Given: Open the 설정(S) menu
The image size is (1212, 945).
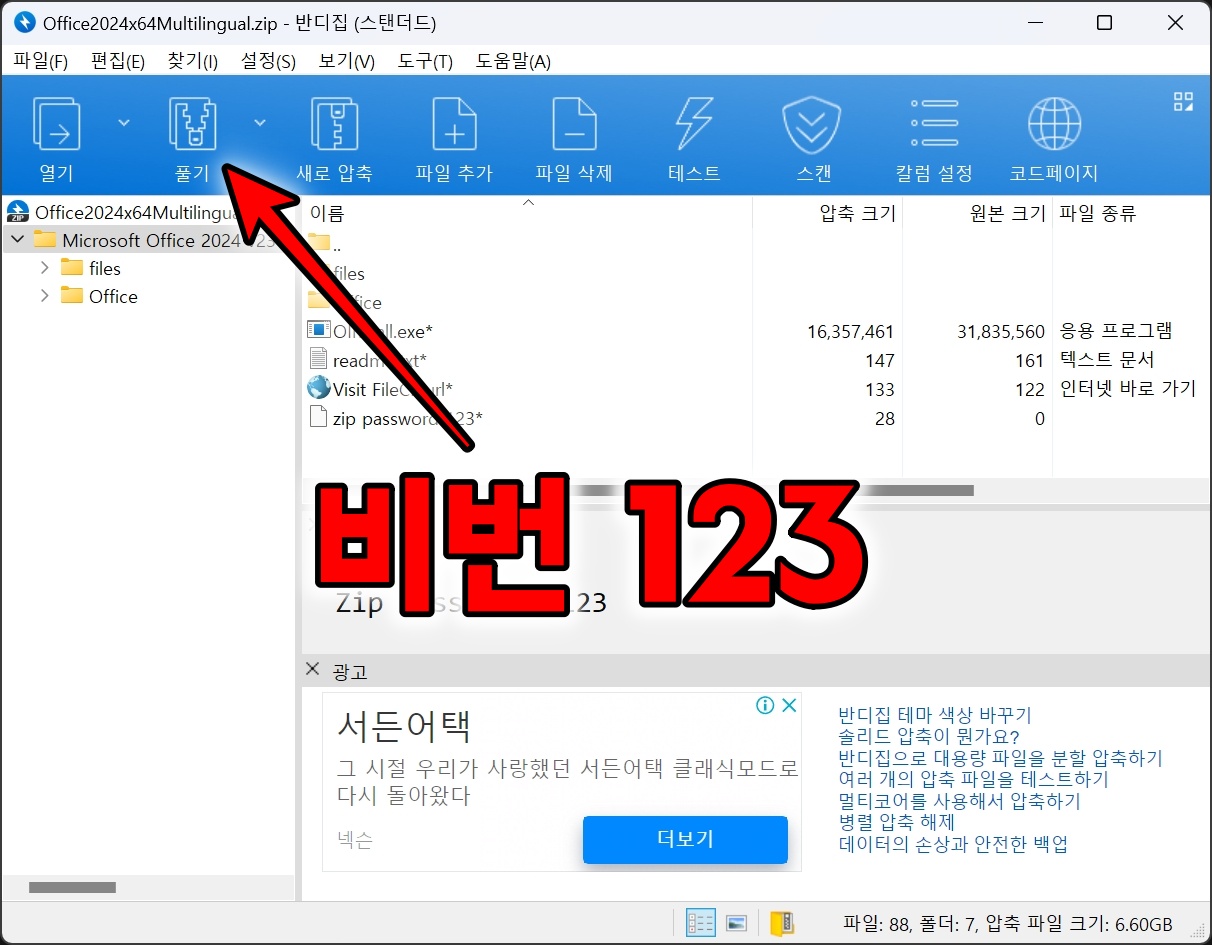Looking at the screenshot, I should (268, 61).
